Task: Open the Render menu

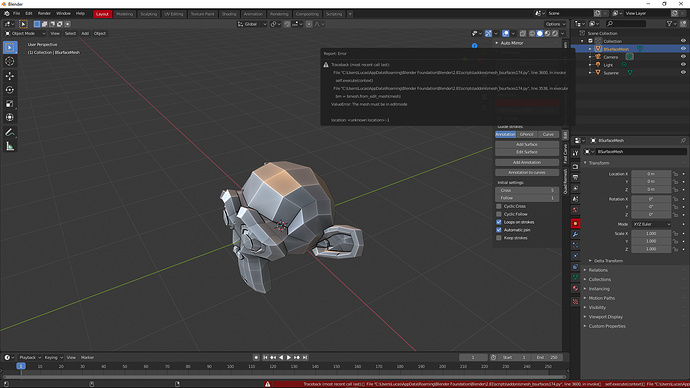Action: tap(44, 14)
